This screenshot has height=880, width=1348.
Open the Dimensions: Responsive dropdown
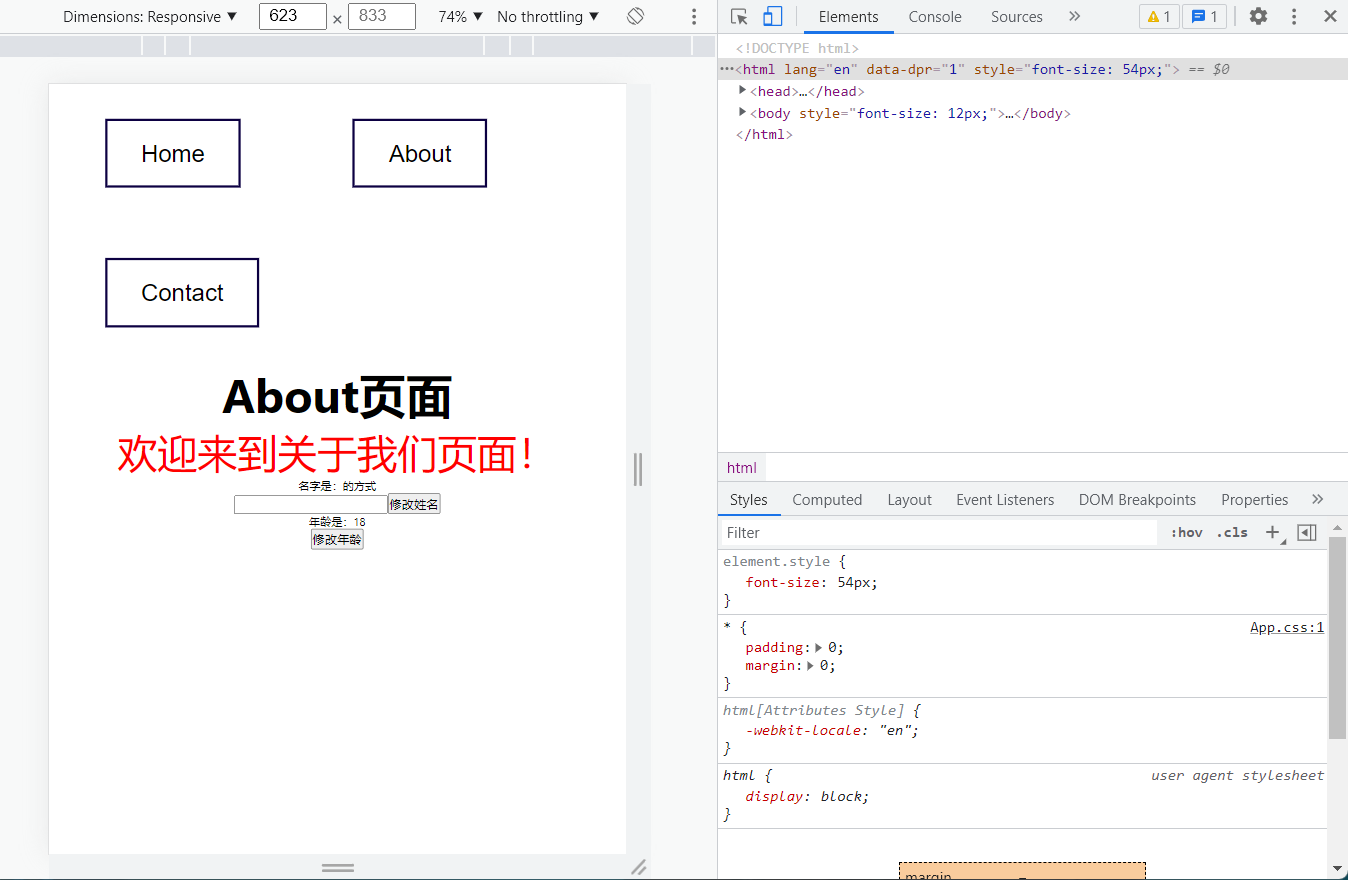[150, 17]
